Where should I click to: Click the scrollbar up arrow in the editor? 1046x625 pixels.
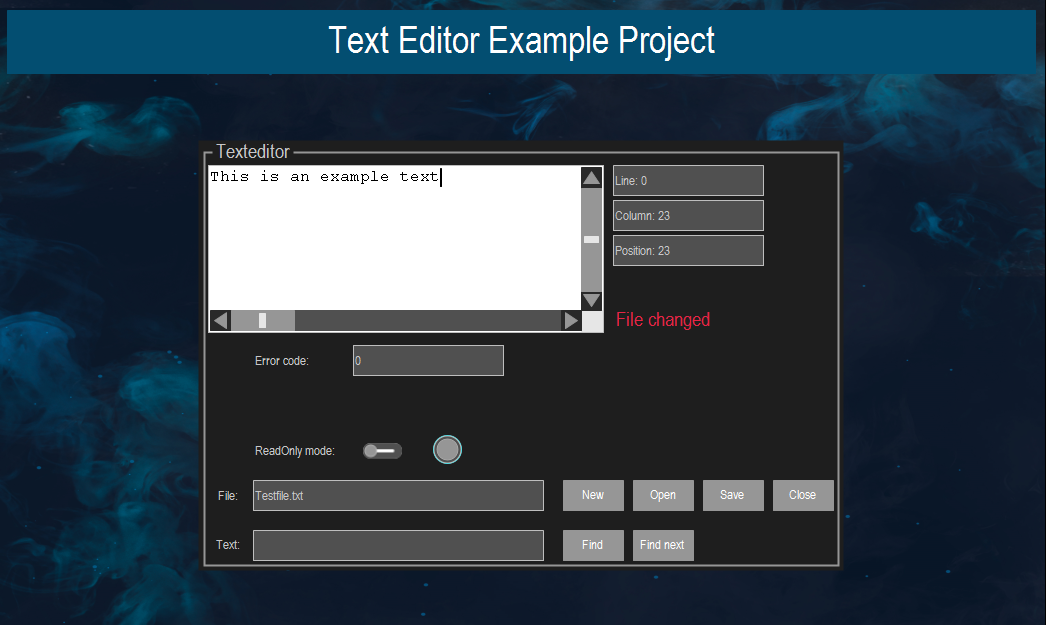591,178
